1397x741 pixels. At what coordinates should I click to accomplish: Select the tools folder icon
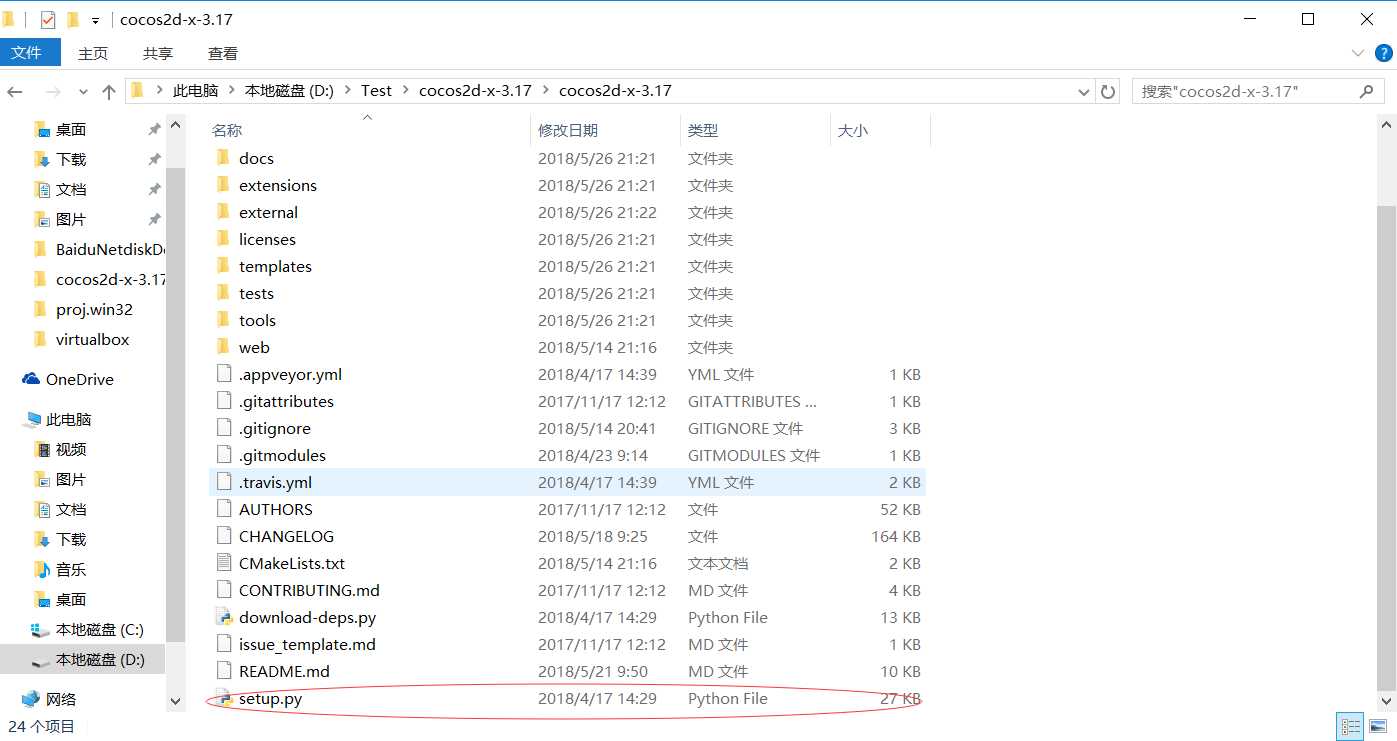click(223, 320)
